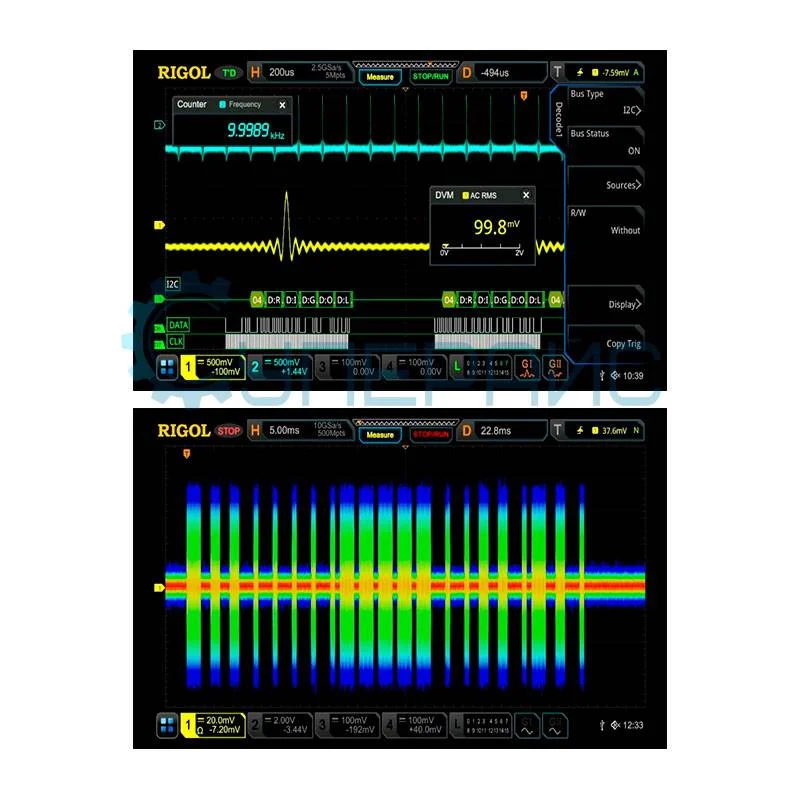Expand the Display submenu

605,304
